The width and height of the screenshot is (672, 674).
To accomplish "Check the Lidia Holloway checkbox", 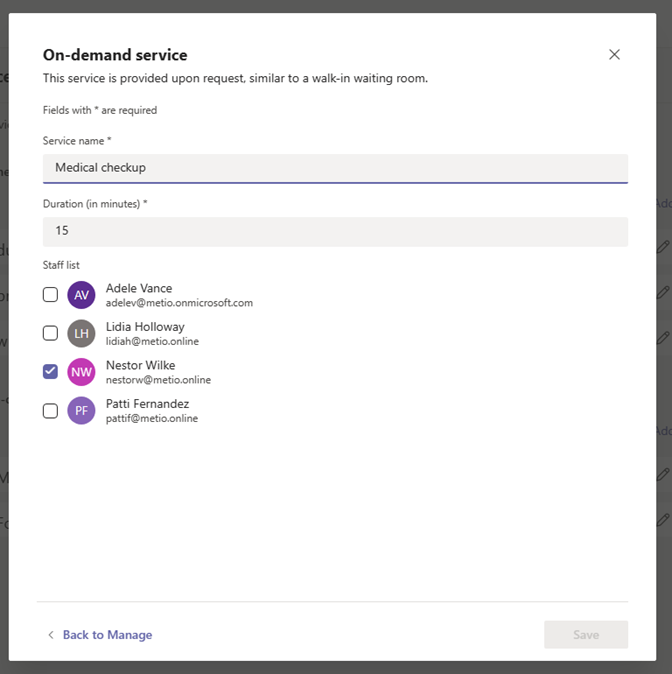I will click(x=50, y=333).
